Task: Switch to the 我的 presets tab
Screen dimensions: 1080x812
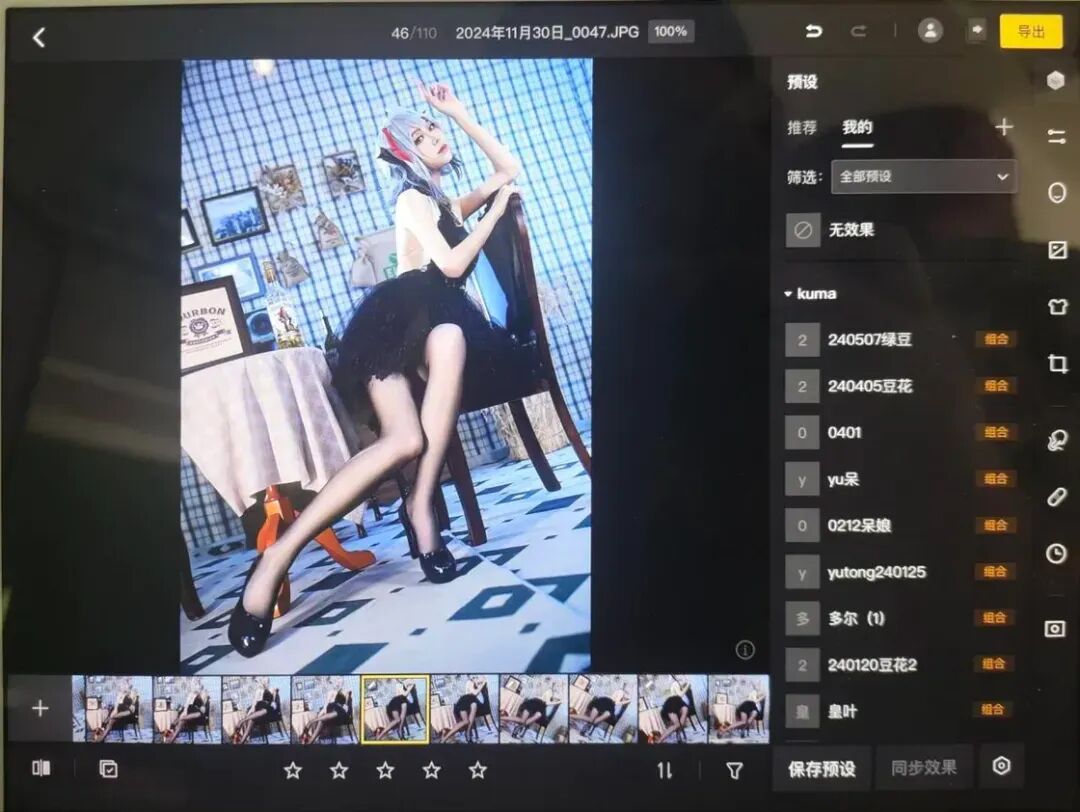Action: click(x=858, y=127)
